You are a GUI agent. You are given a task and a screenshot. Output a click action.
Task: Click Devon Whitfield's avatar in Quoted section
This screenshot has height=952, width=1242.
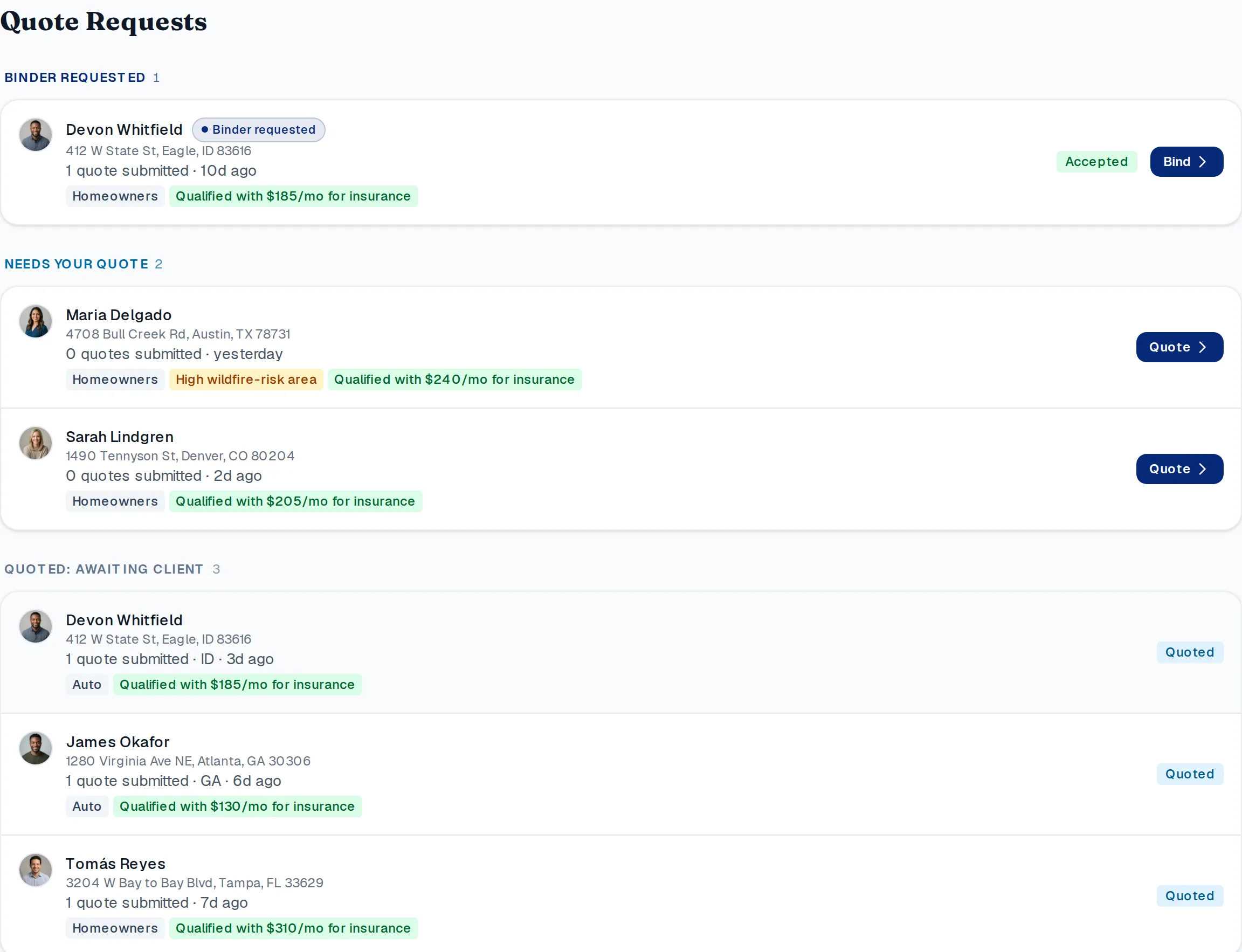tap(36, 626)
